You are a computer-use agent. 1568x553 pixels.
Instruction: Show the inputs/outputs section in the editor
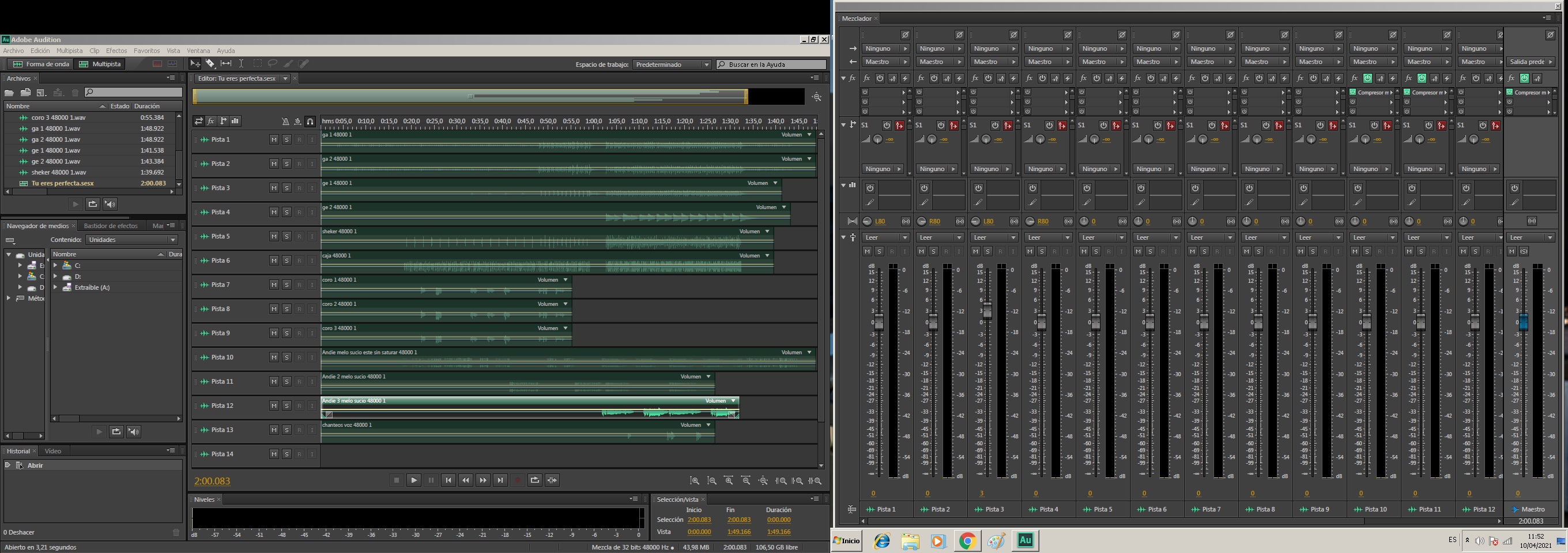coord(198,121)
